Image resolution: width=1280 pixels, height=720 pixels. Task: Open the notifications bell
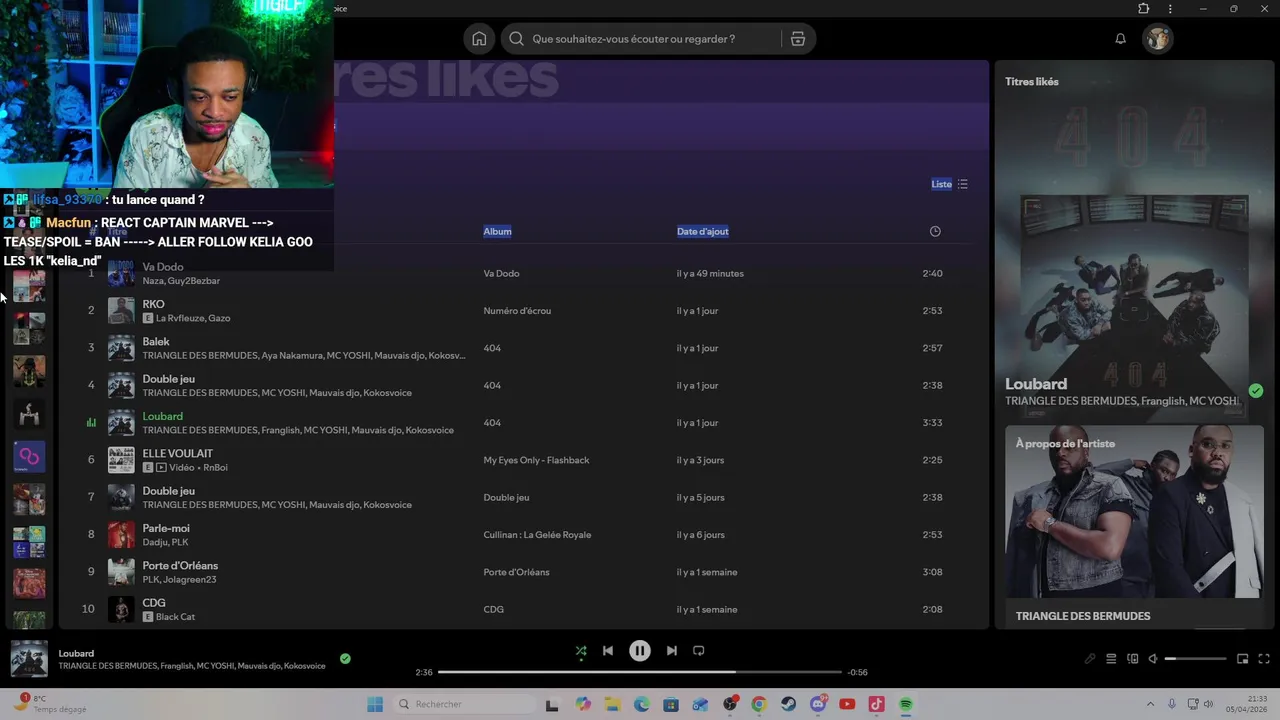coord(1120,39)
